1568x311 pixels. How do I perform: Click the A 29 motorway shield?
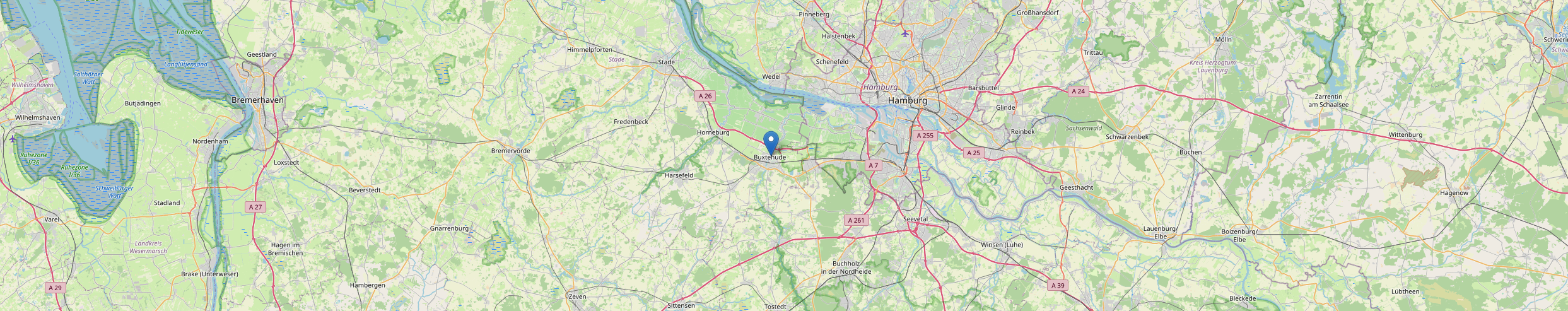(x=56, y=288)
